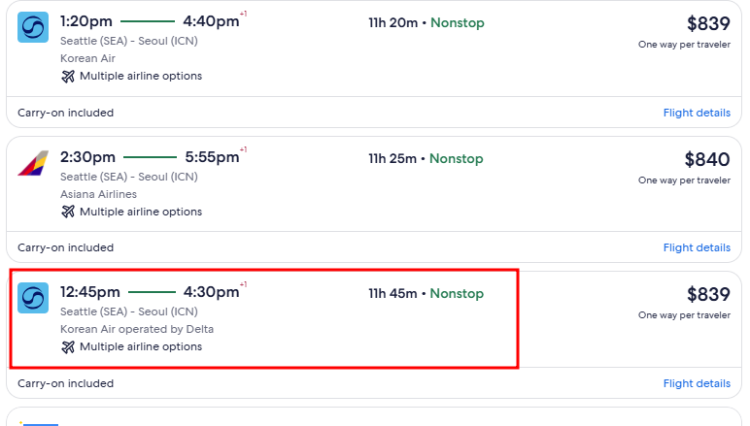Click 'Multiple airline options' under Asiana Airlines
Image resolution: width=750 pixels, height=426 pixels.
[x=140, y=212]
